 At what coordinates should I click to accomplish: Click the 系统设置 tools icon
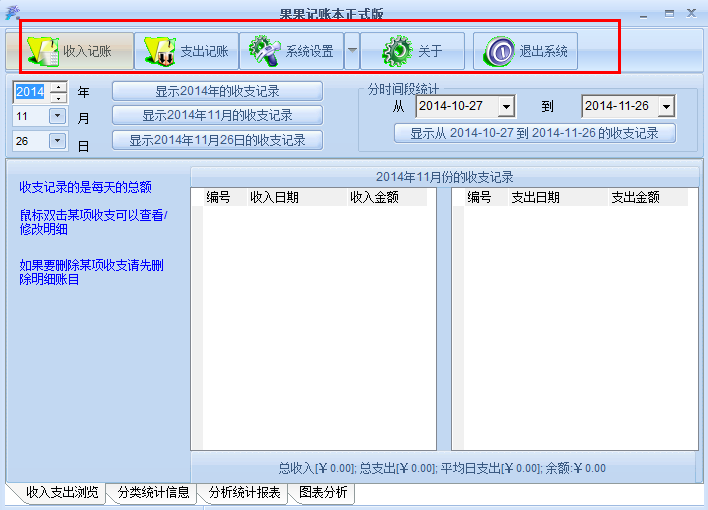[x=264, y=51]
